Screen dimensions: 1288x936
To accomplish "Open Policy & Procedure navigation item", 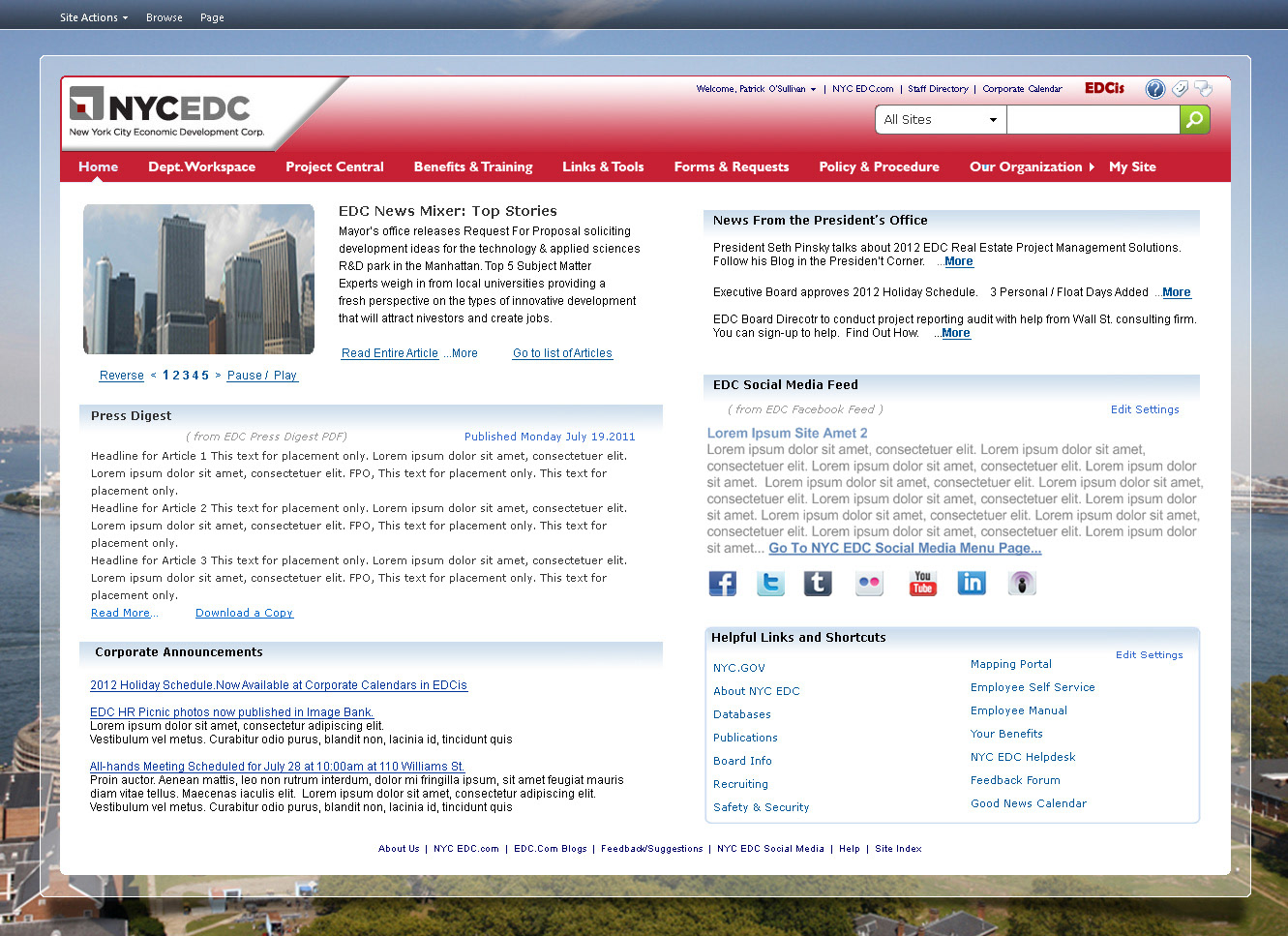I will pos(879,166).
